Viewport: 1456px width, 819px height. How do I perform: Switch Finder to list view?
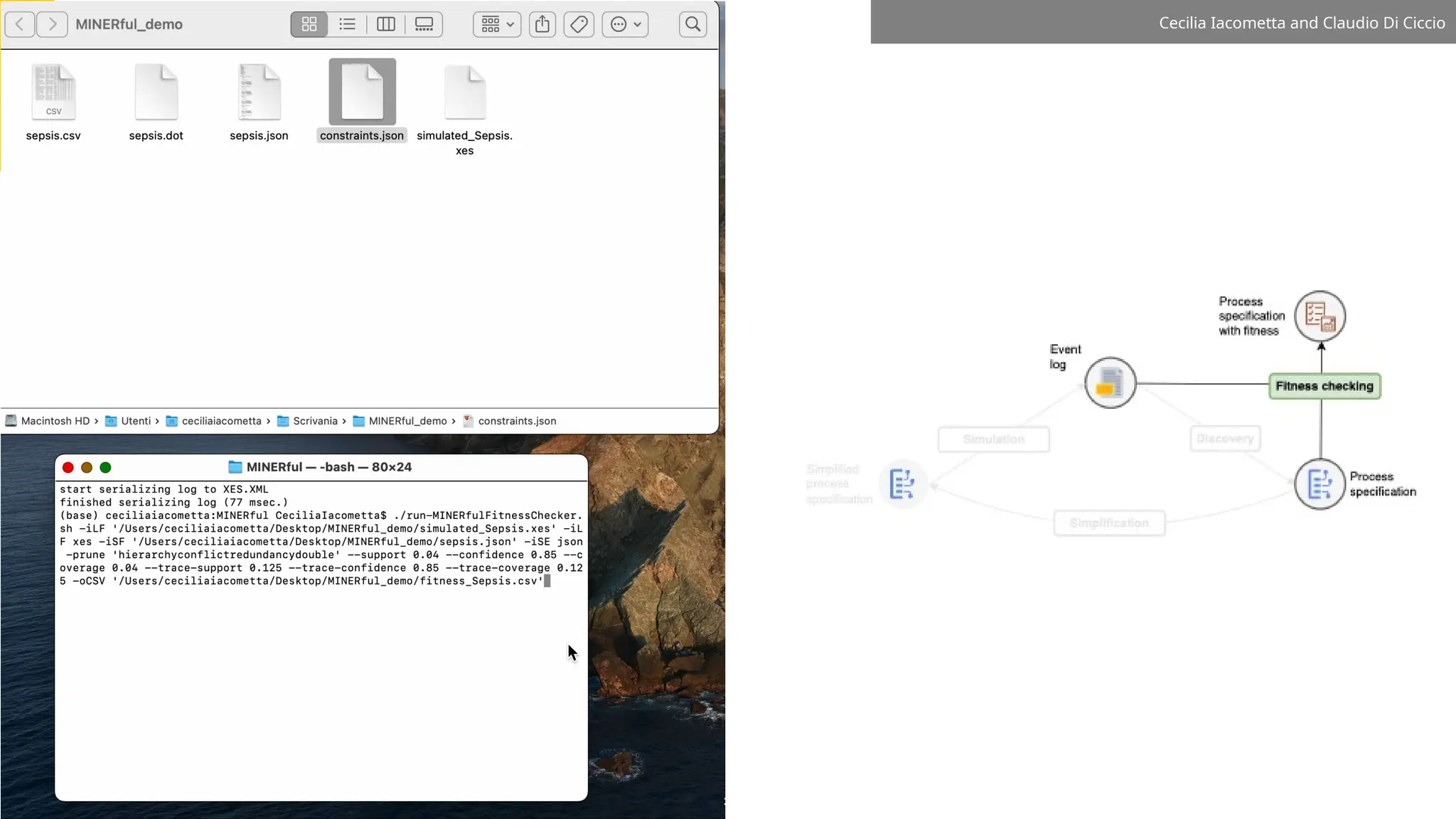(347, 24)
